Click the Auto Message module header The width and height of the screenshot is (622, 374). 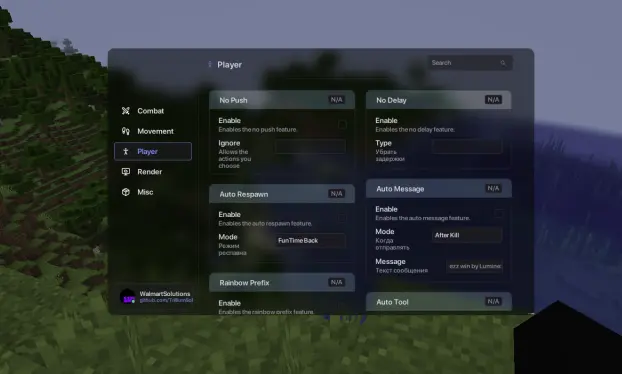point(439,188)
